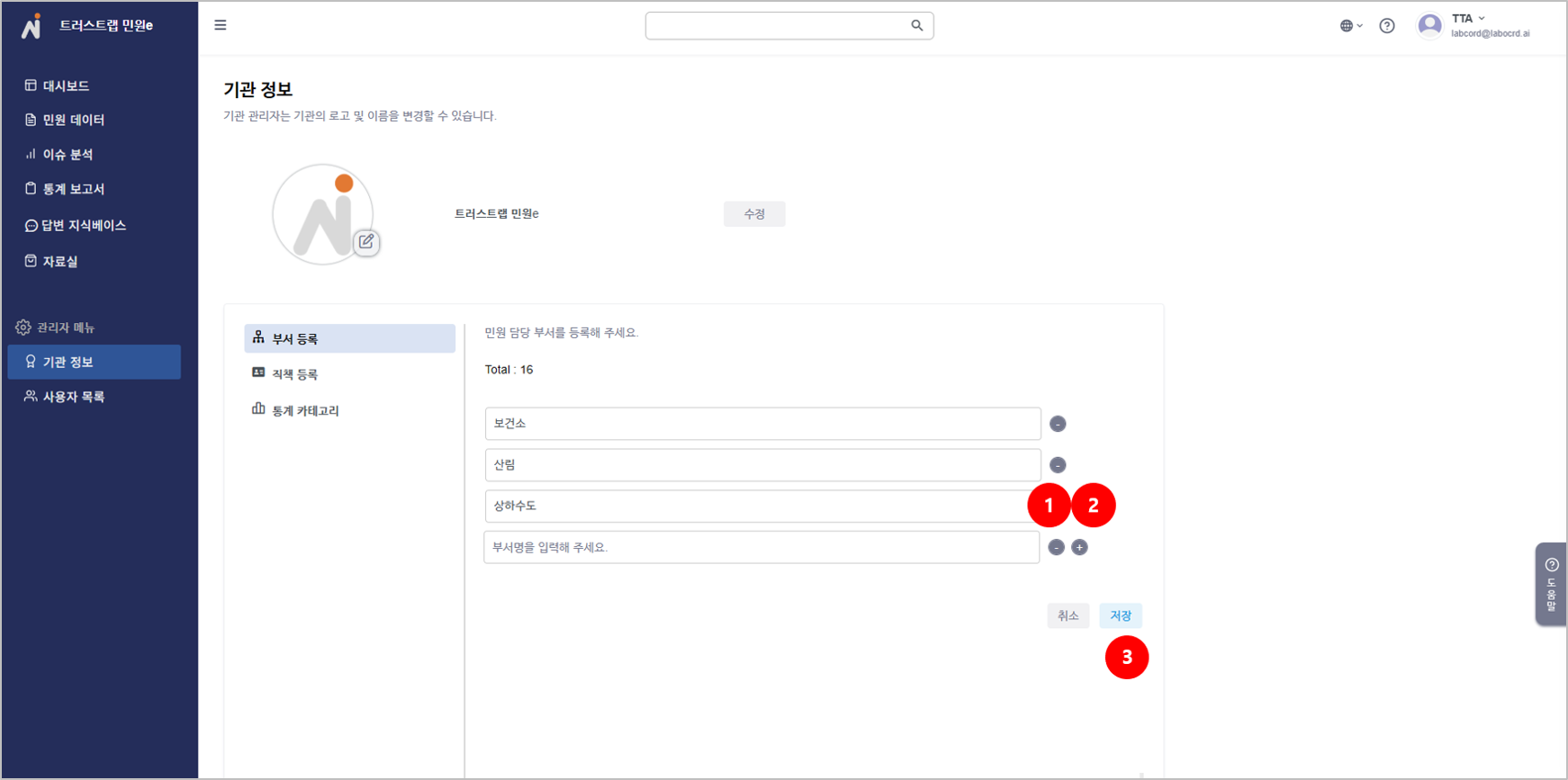The image size is (1568, 780).
Task: Select the 부서 등록 tab
Action: tap(349, 338)
